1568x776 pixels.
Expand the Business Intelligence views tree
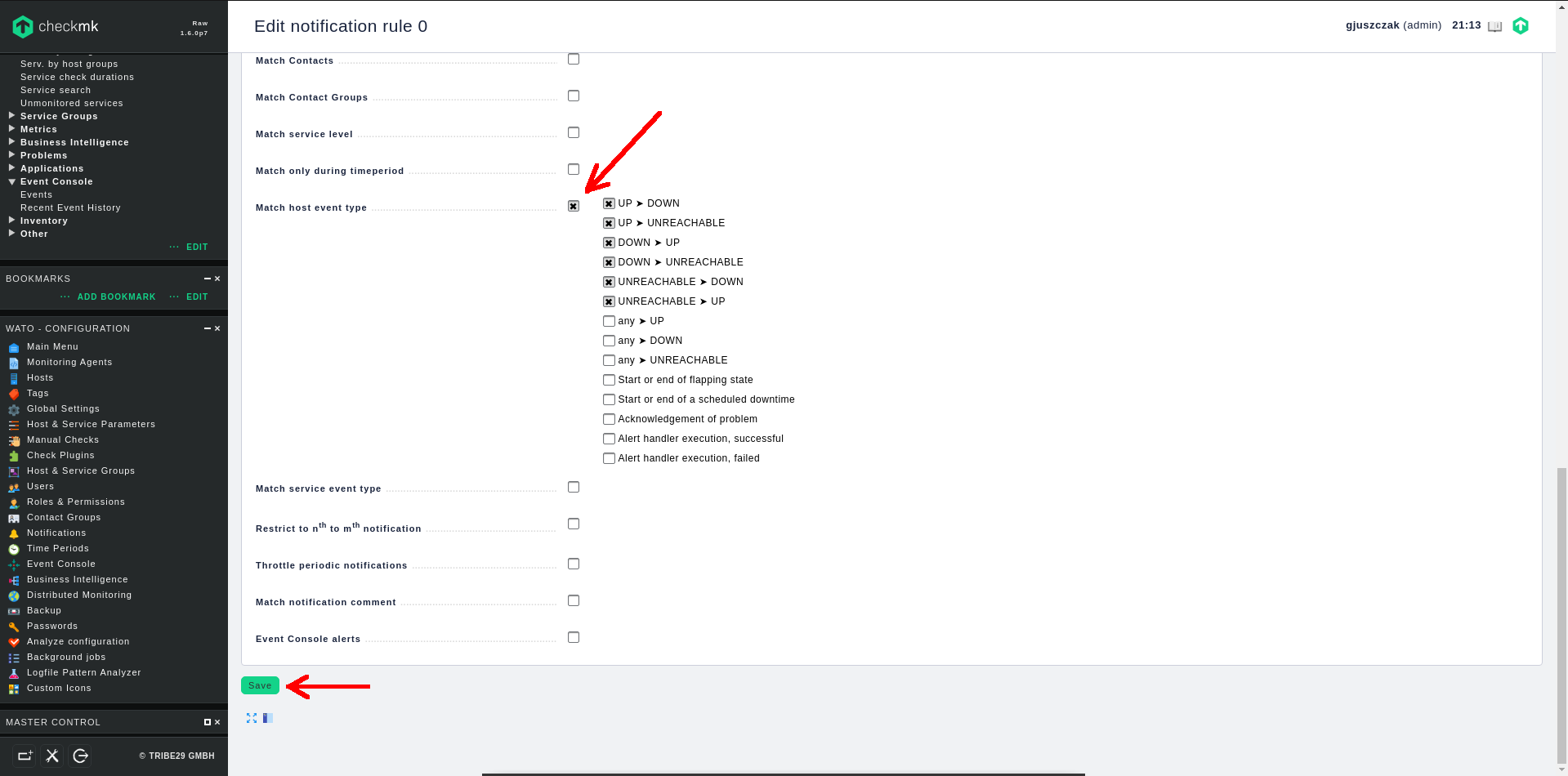coord(12,142)
